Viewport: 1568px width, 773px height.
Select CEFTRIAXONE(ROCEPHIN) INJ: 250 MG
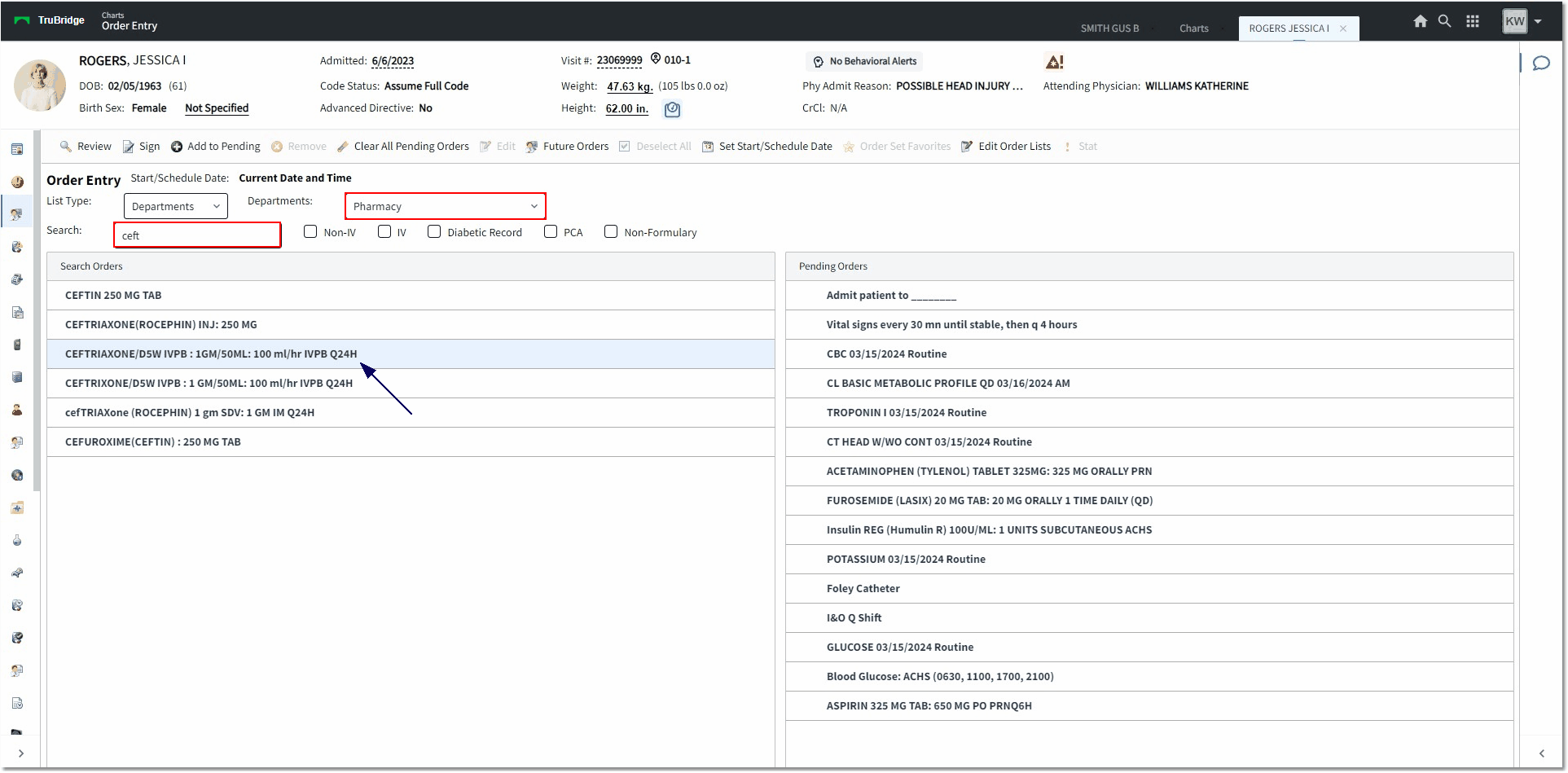coord(411,325)
